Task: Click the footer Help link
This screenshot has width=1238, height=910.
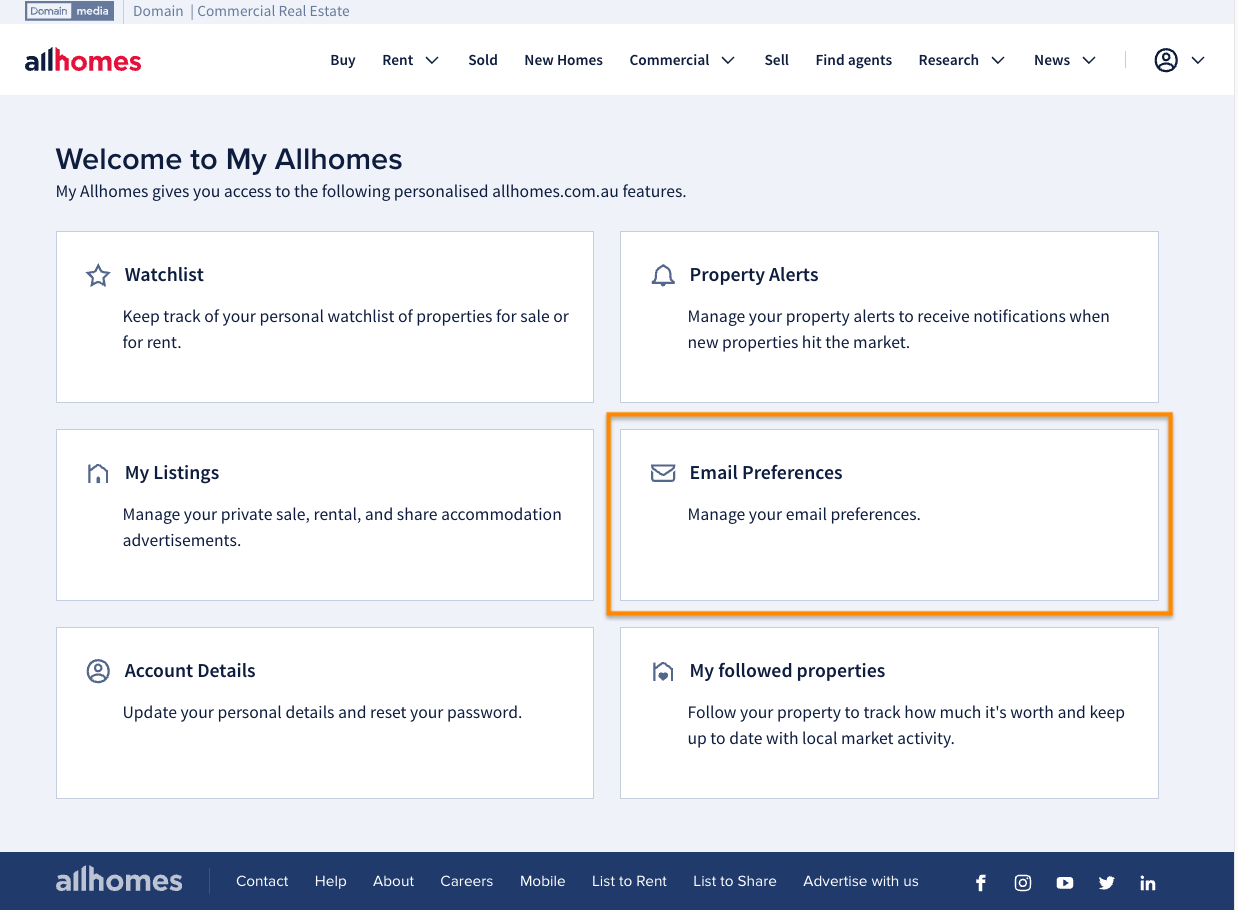Action: [331, 881]
